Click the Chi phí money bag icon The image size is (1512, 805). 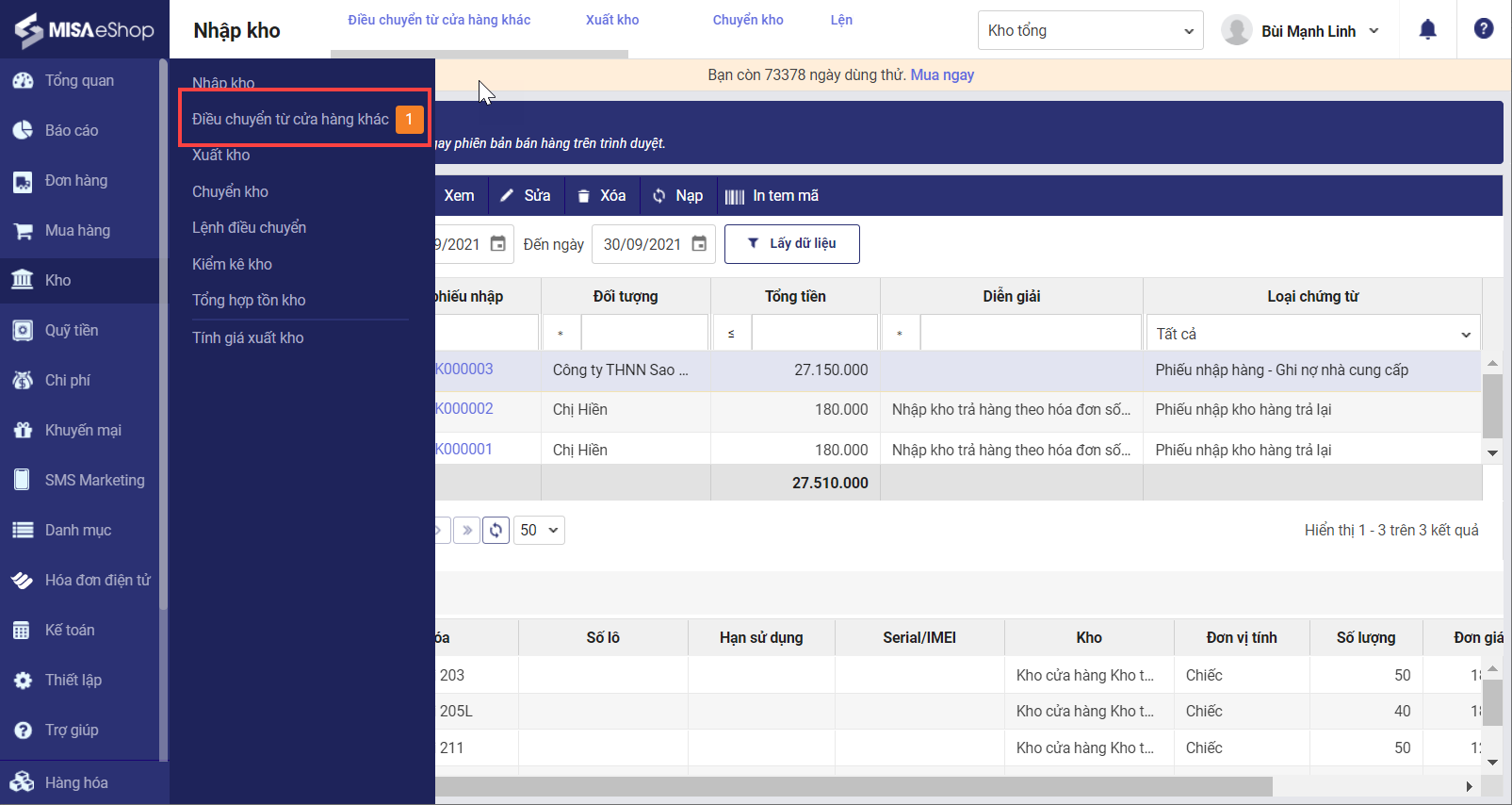(23, 381)
